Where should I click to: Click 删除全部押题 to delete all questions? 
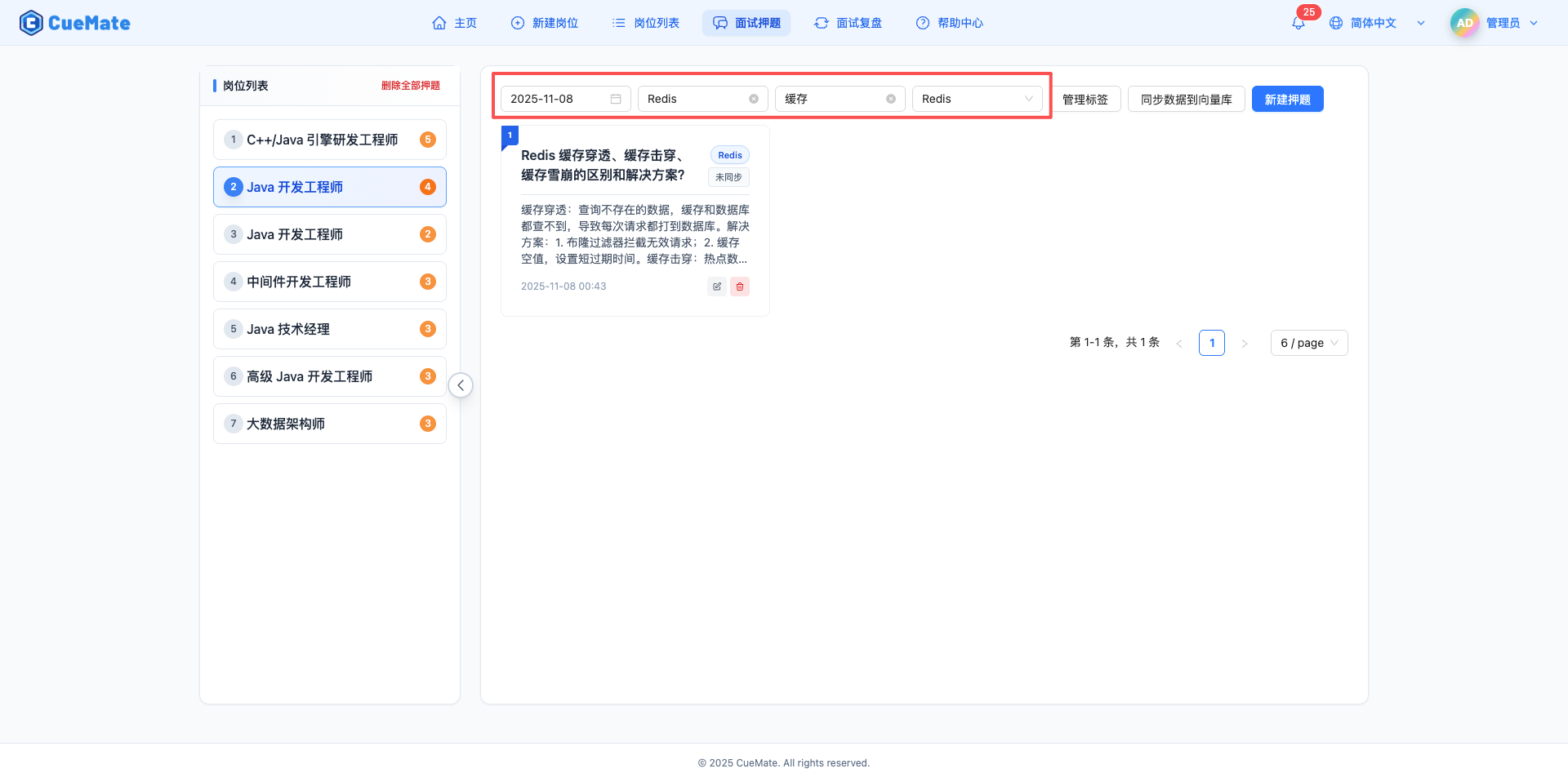[x=409, y=85]
